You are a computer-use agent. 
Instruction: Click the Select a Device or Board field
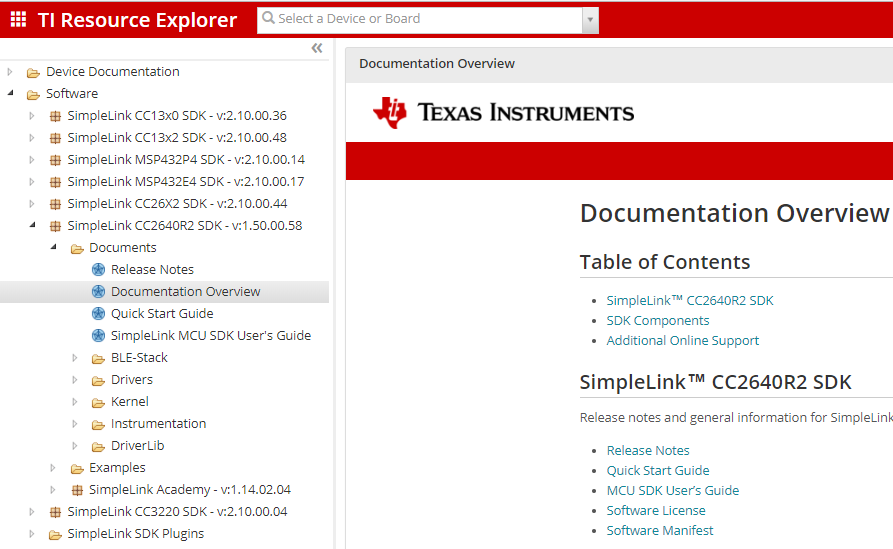pyautogui.click(x=420, y=19)
